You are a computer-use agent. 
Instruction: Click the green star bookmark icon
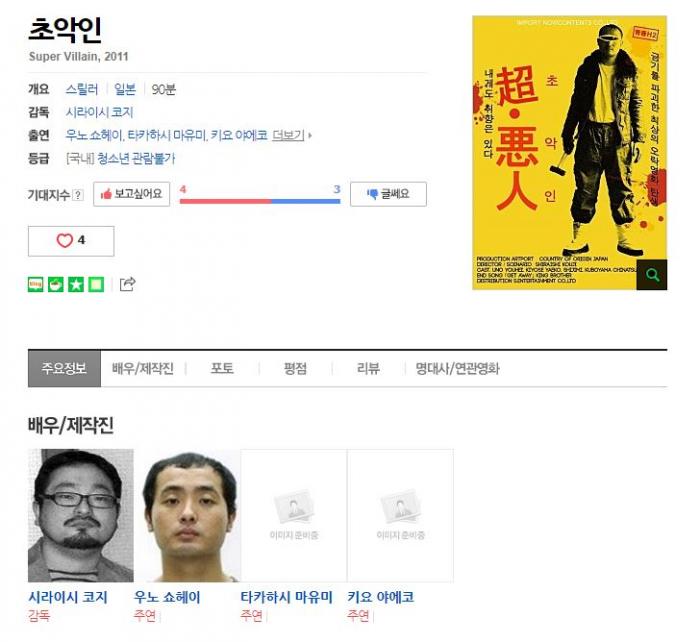click(76, 284)
